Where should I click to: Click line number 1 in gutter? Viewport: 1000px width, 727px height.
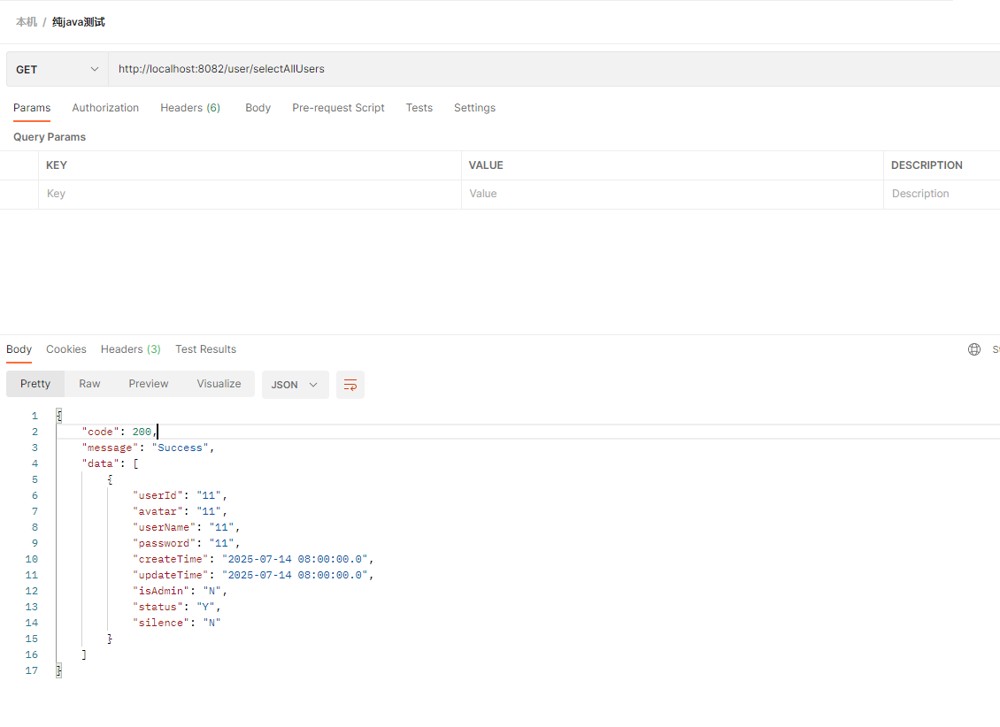[34, 416]
